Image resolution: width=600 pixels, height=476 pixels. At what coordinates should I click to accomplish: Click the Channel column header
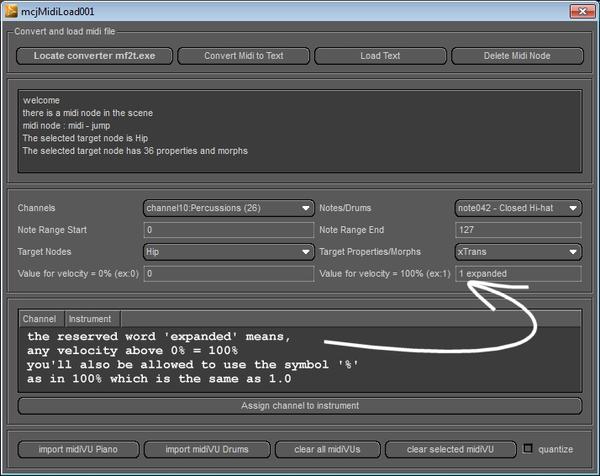pyautogui.click(x=41, y=319)
